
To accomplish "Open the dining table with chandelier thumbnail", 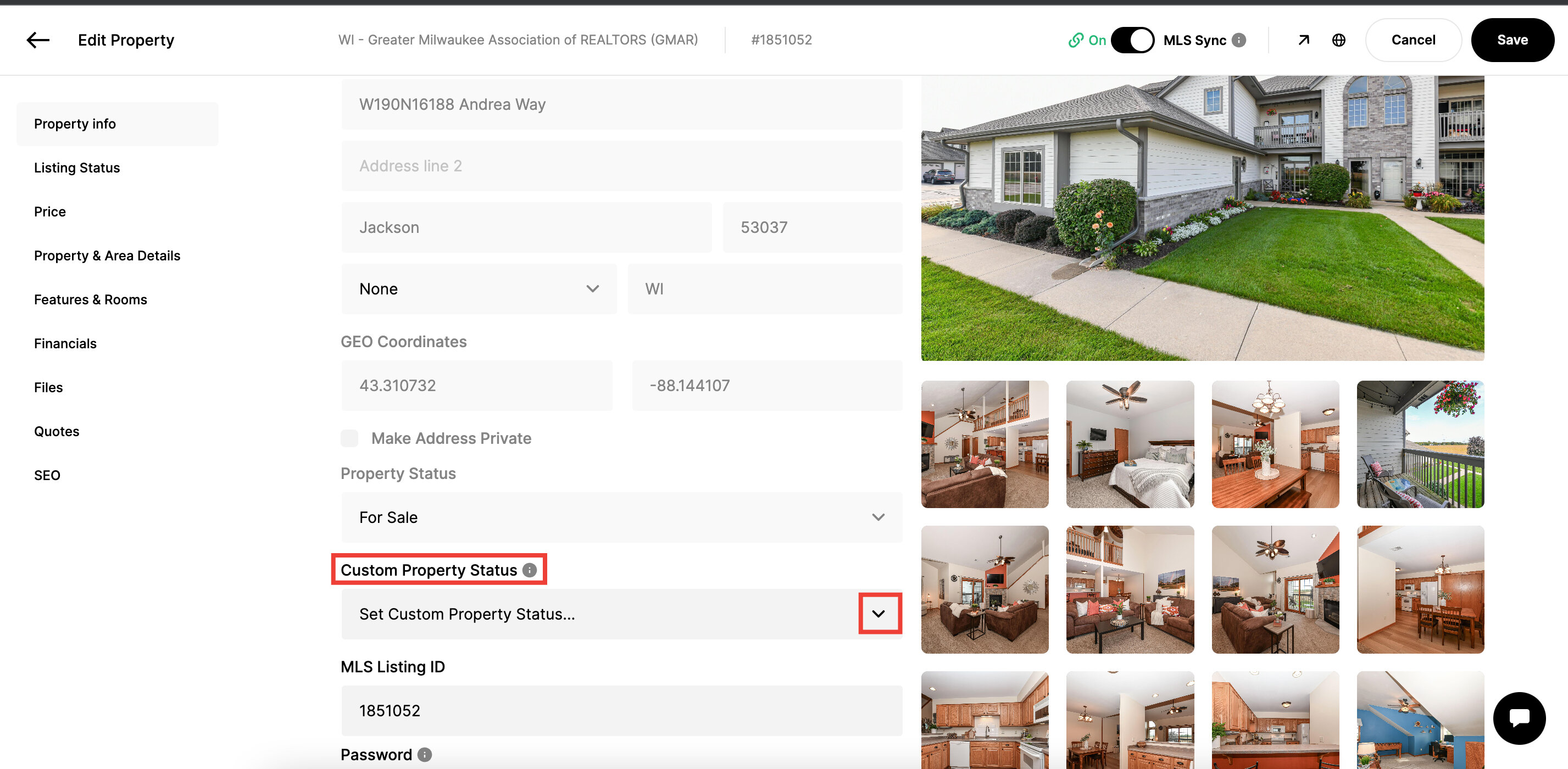I will (x=1275, y=444).
